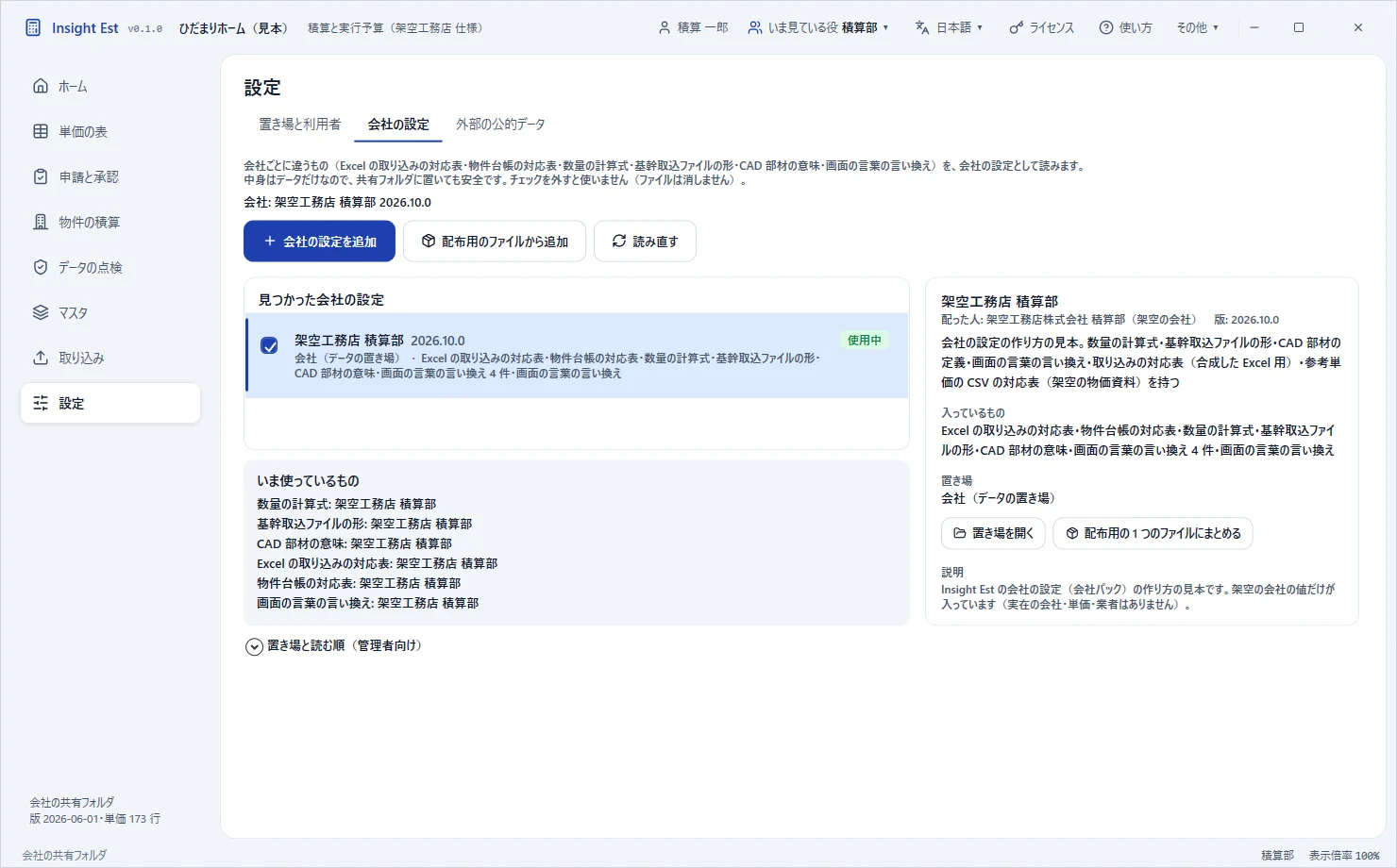The height and width of the screenshot is (868, 1397).
Task: Select the 会社の設定 tab
Action: pos(398,124)
